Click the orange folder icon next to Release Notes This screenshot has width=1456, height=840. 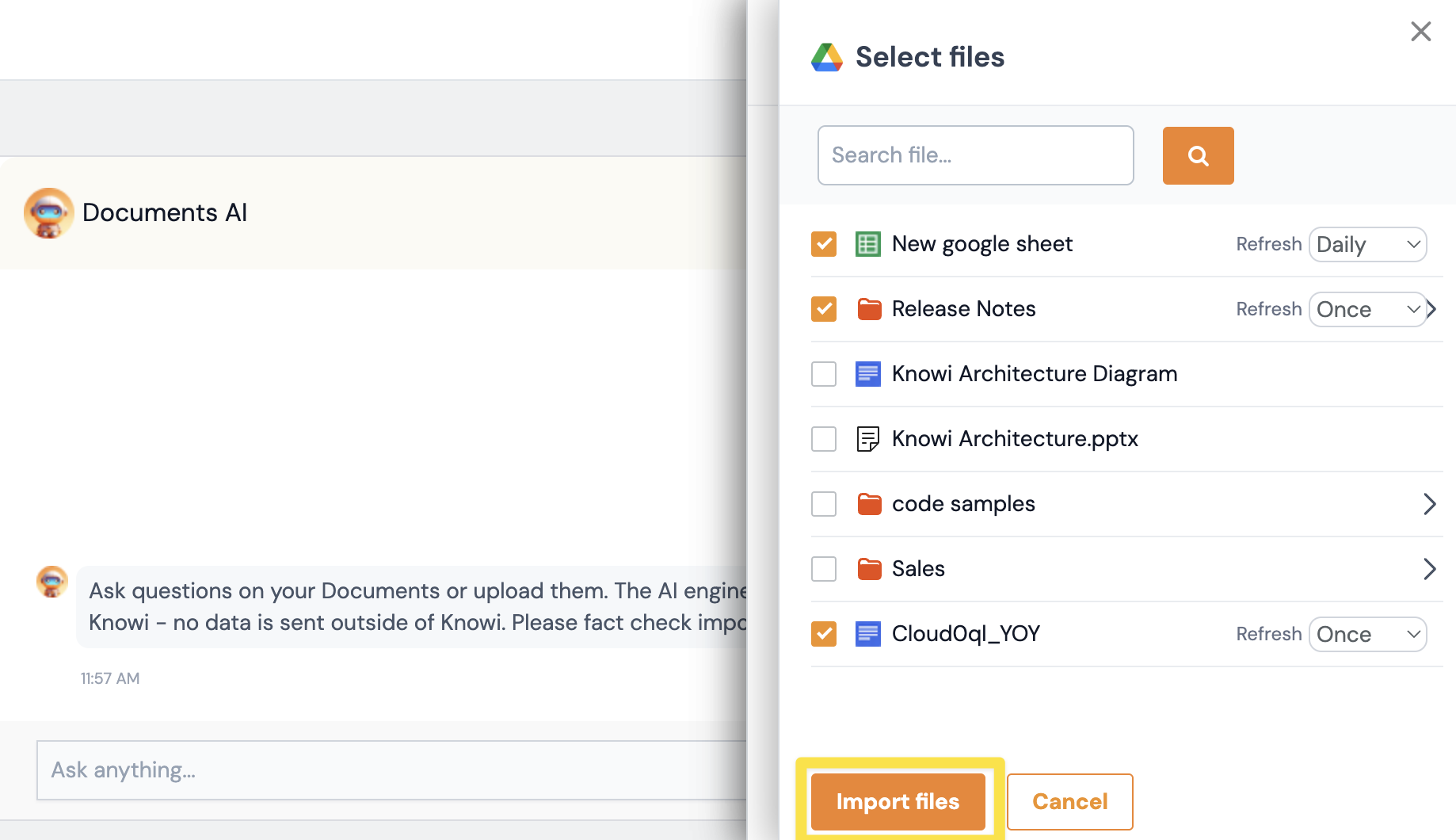click(x=869, y=309)
